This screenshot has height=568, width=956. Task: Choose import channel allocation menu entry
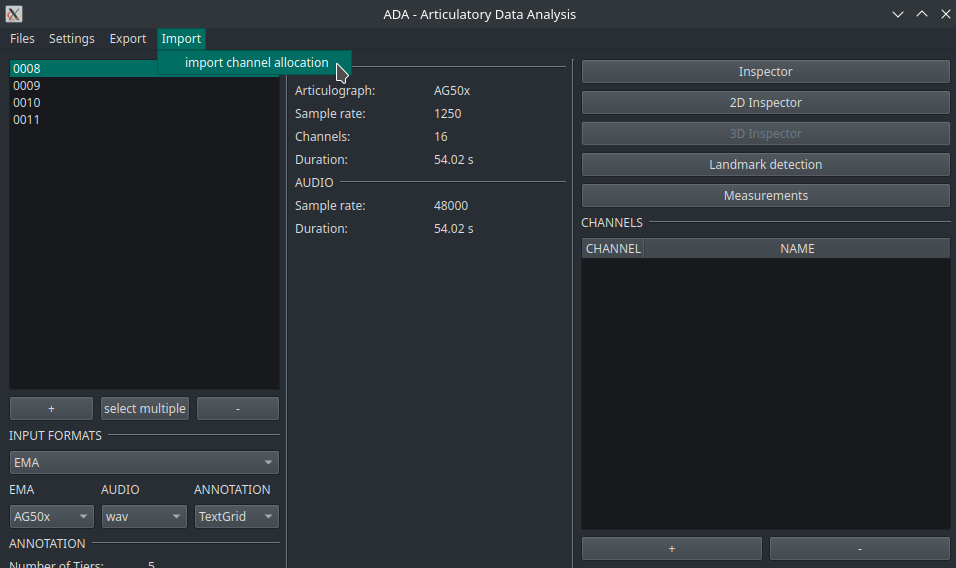pyautogui.click(x=256, y=63)
